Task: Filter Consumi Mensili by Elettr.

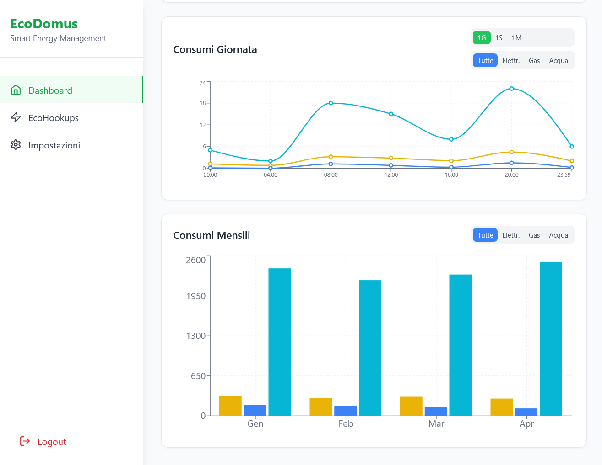Action: (511, 235)
